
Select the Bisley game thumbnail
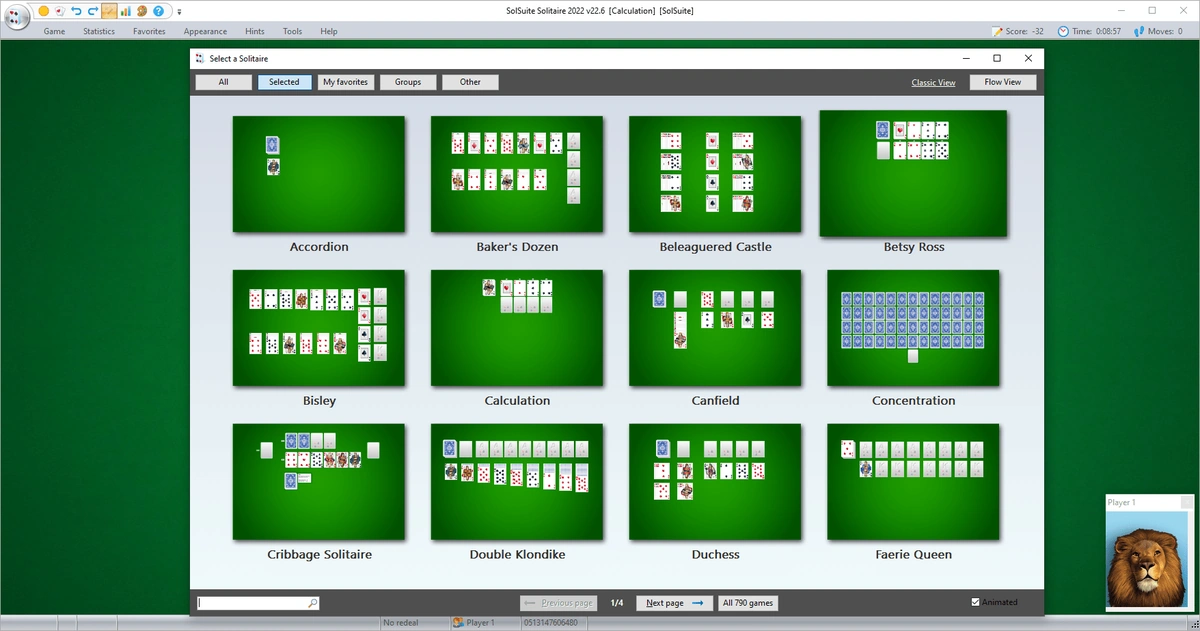(319, 328)
